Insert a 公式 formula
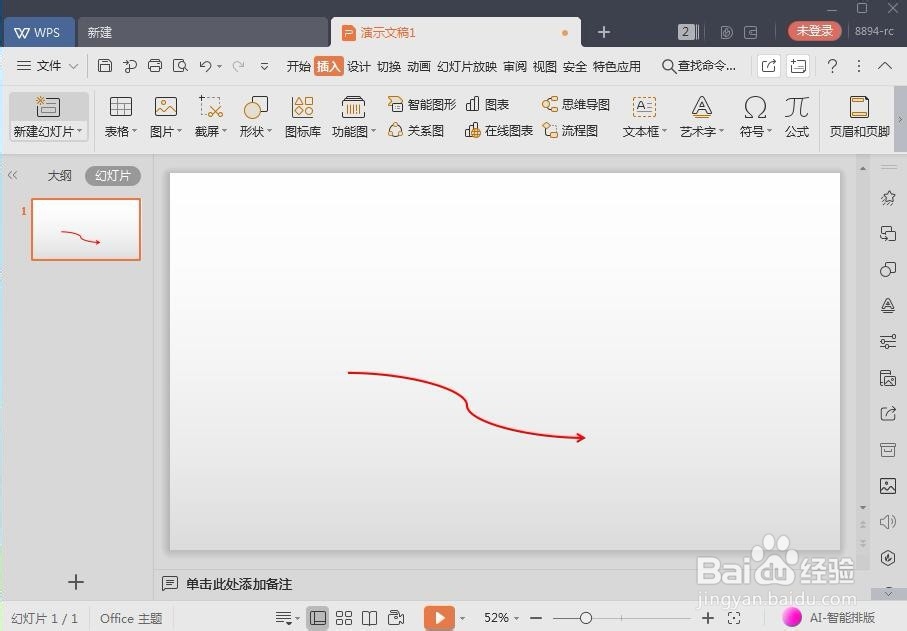 pos(797,117)
